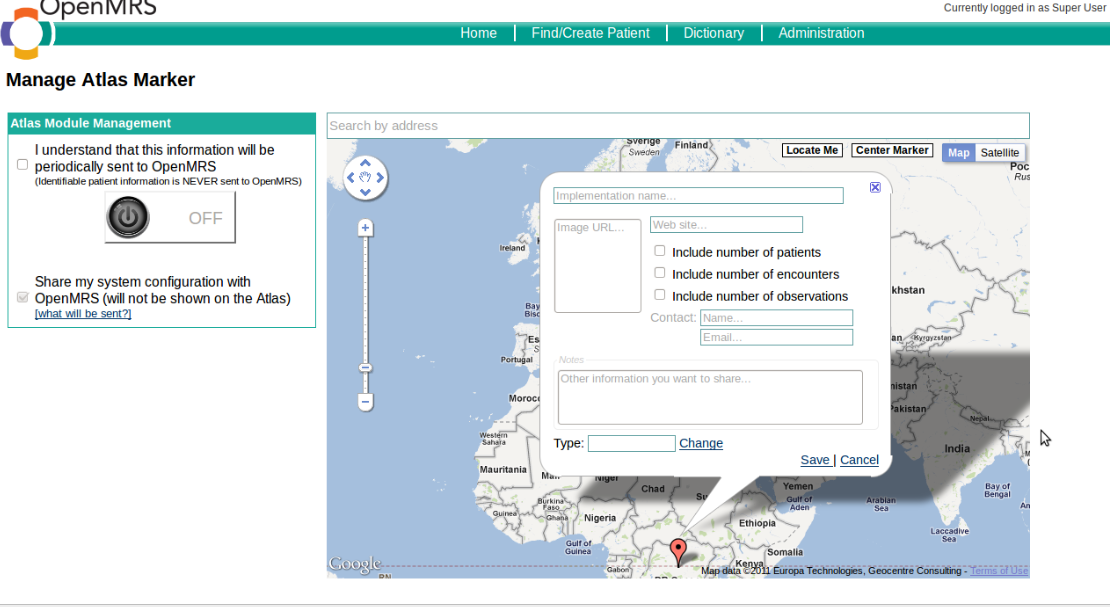Click the Somalia label on the map
1110x607 pixels.
click(785, 552)
